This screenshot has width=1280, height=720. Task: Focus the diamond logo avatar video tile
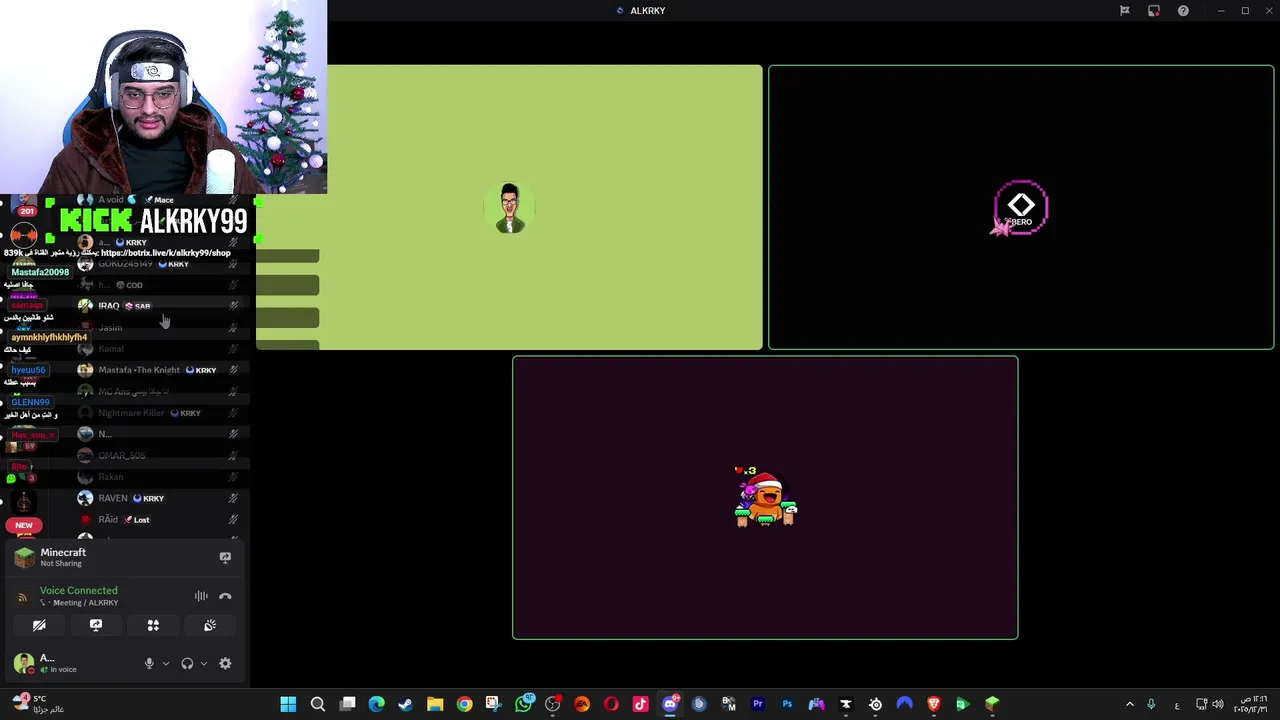[x=1021, y=208]
